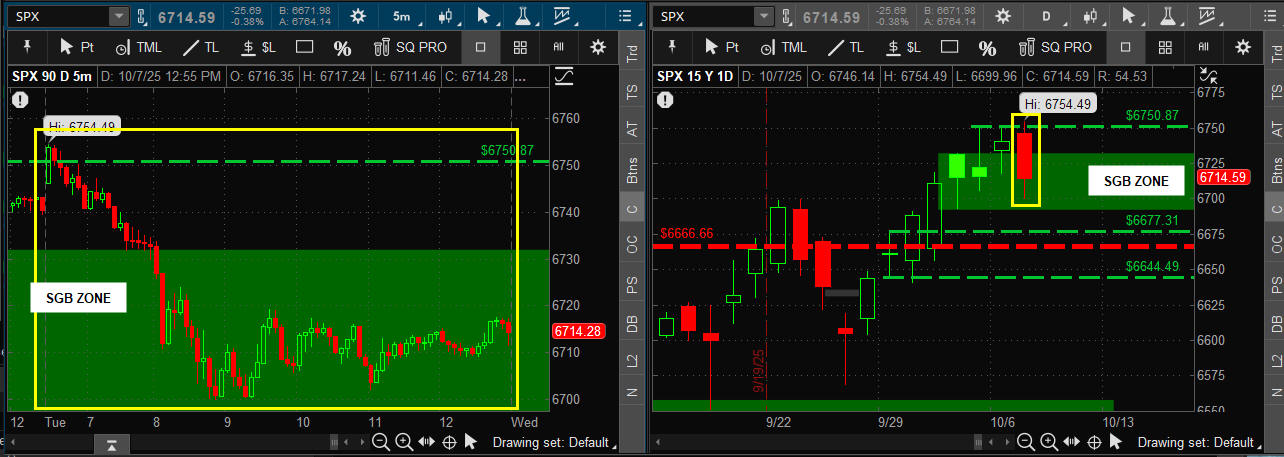Switch to grid layout in right panel

point(1166,47)
